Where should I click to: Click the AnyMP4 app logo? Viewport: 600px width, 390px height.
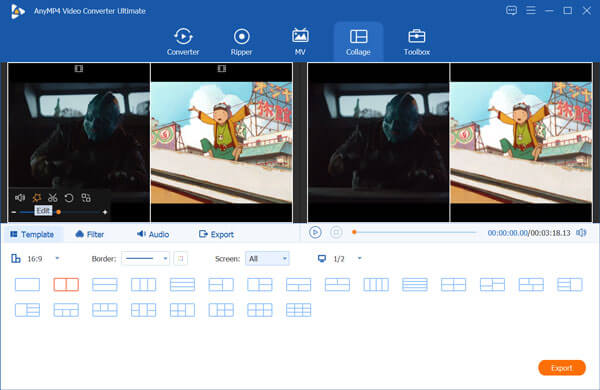click(17, 11)
